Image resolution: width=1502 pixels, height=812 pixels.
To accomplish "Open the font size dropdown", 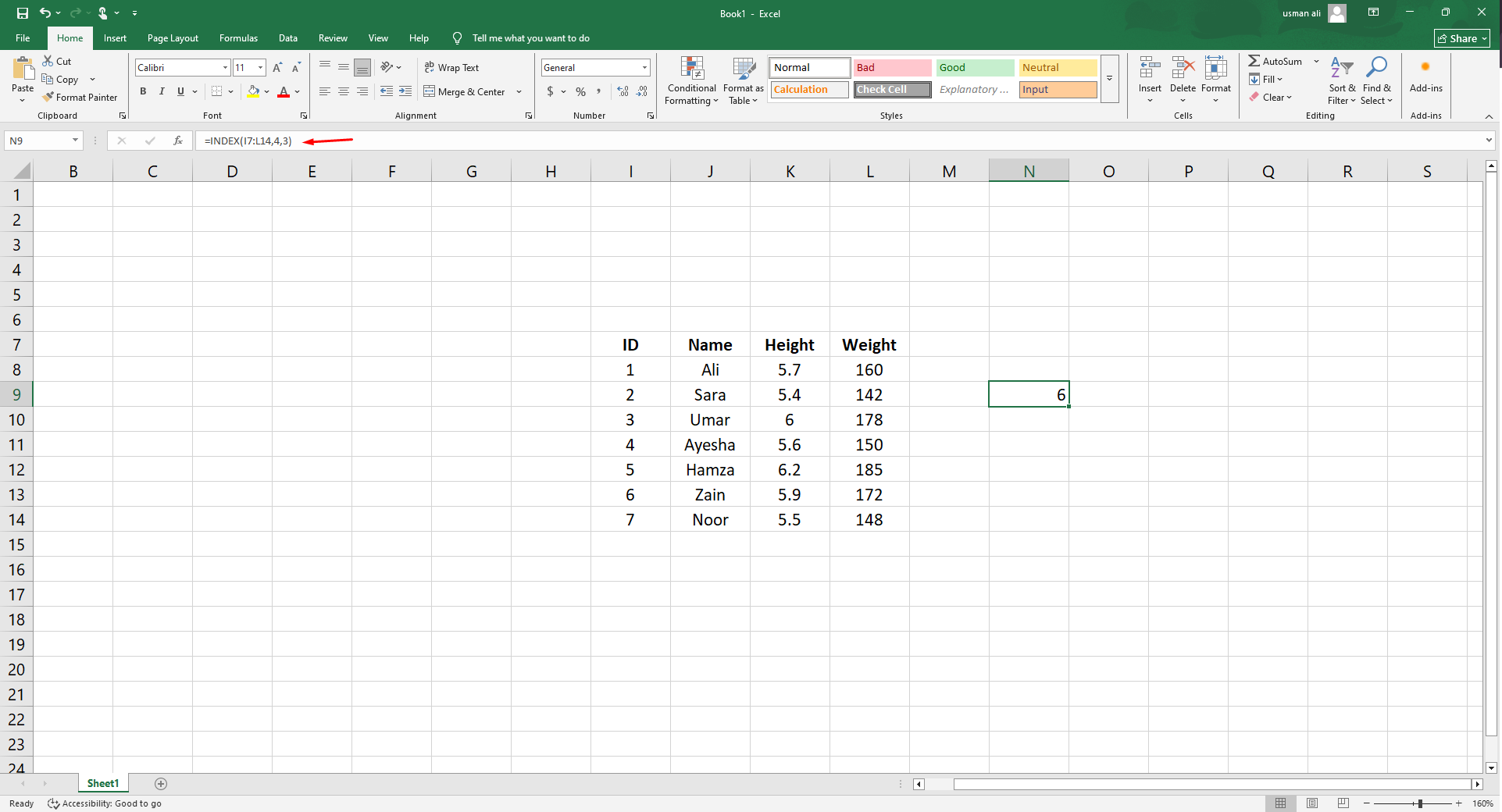I will click(260, 68).
